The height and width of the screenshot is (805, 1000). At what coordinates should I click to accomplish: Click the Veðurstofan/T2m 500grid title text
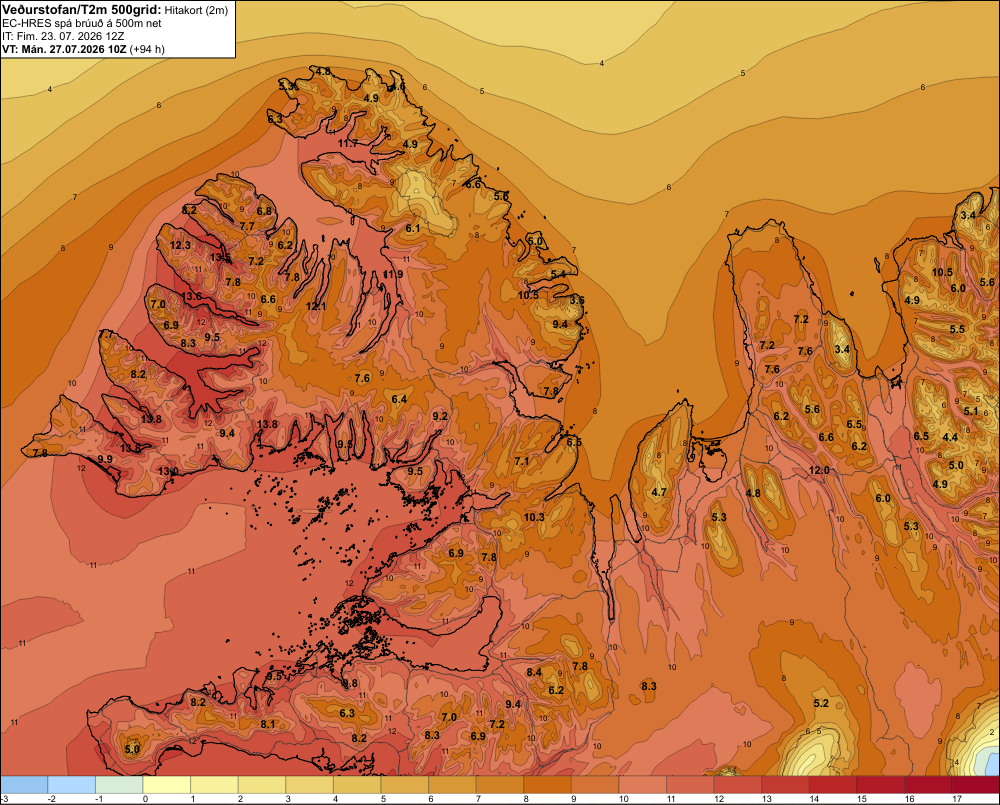coord(82,9)
